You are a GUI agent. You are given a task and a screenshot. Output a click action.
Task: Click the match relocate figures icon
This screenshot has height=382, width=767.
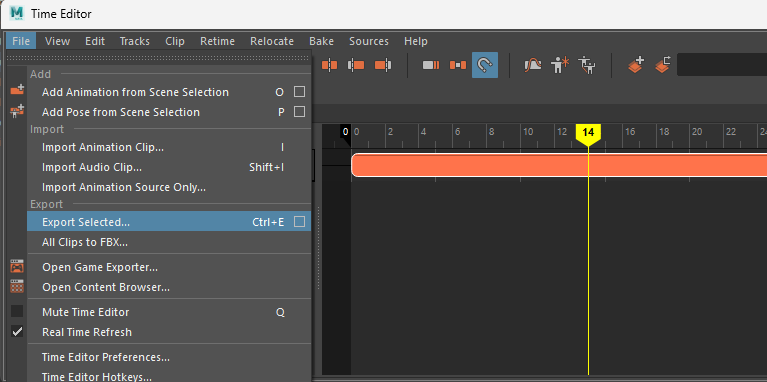pos(587,65)
